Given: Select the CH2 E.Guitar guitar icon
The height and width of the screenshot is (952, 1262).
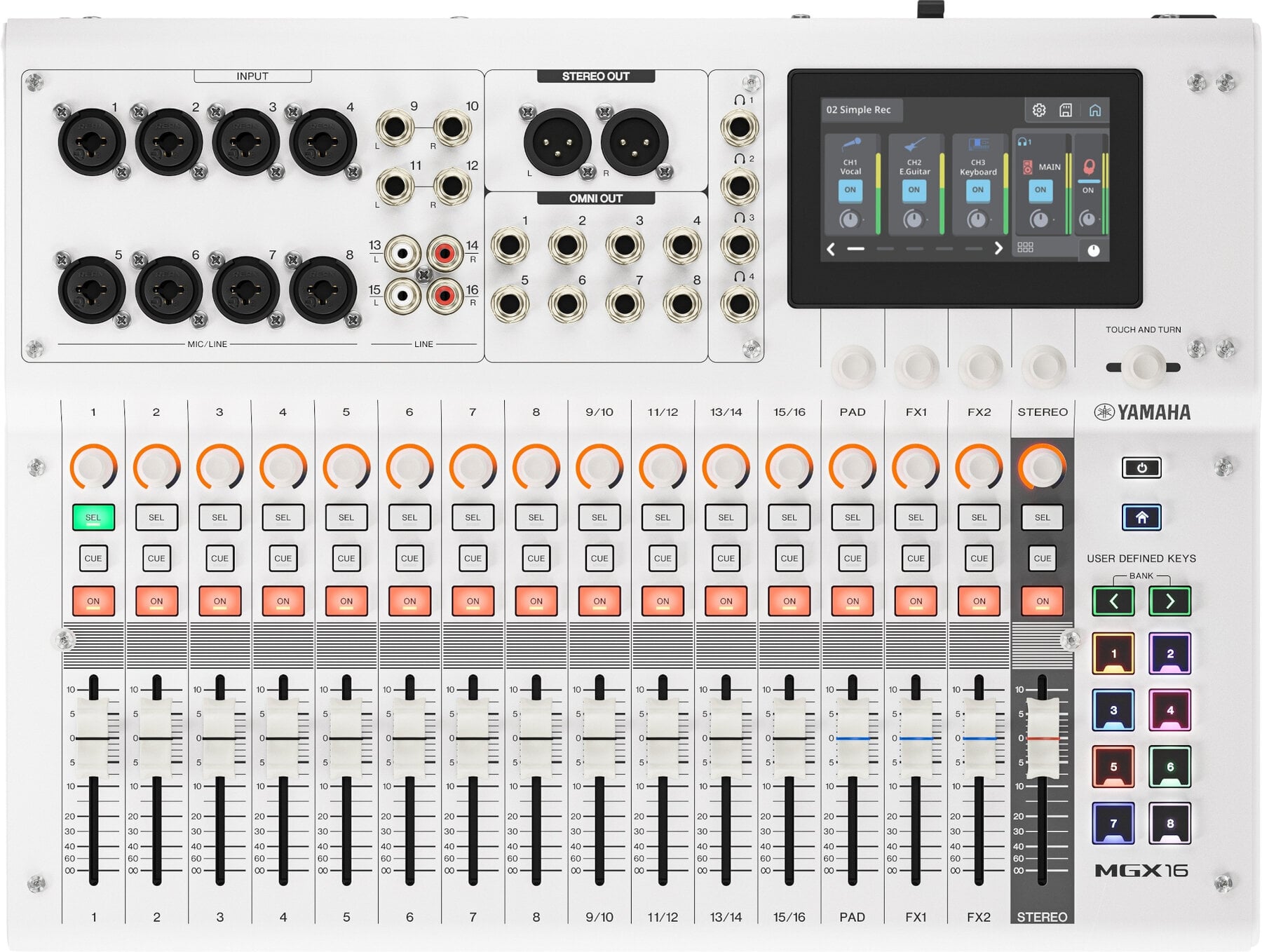Looking at the screenshot, I should coord(915,144).
